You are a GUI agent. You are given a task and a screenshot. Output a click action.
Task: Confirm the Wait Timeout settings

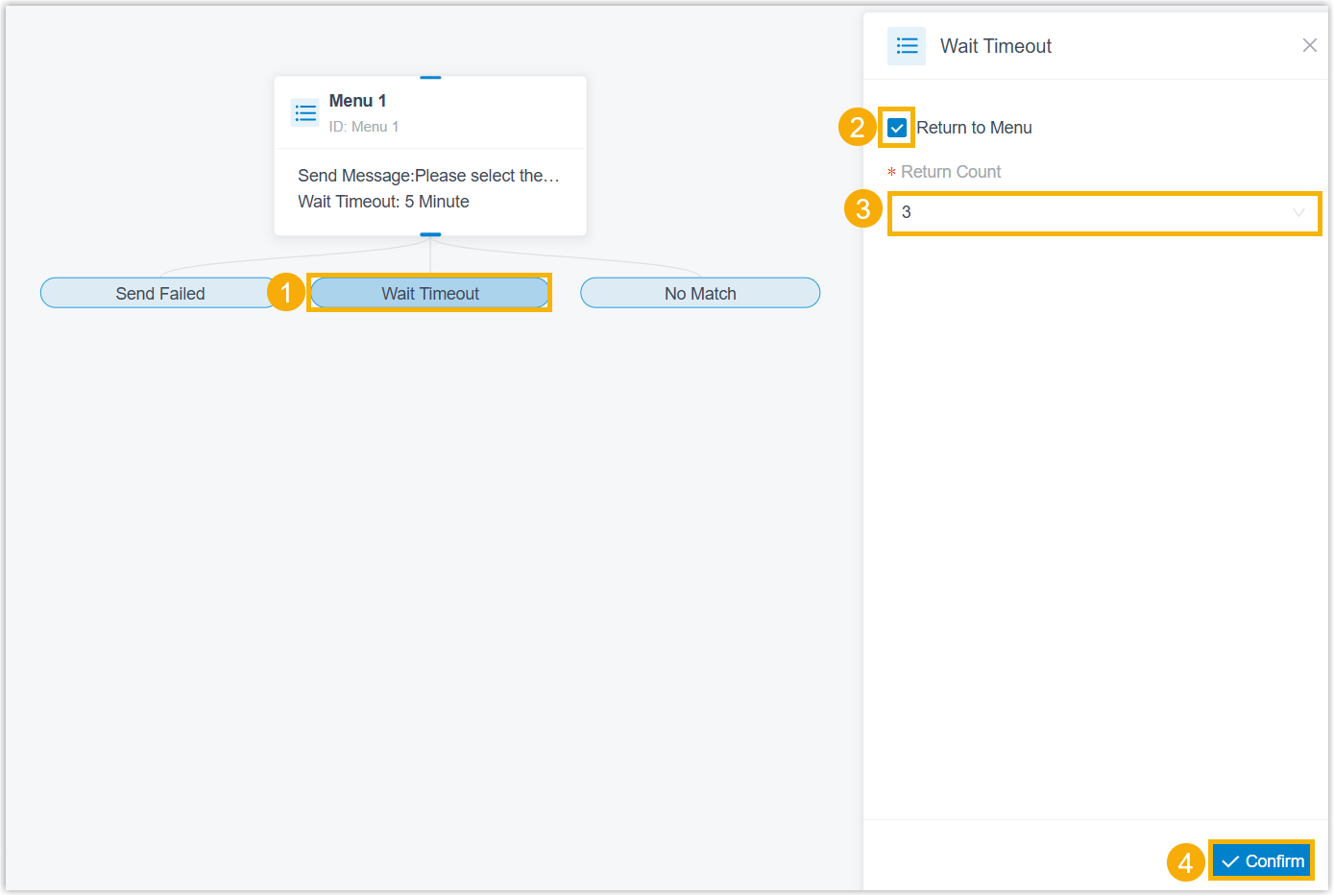click(x=1262, y=861)
